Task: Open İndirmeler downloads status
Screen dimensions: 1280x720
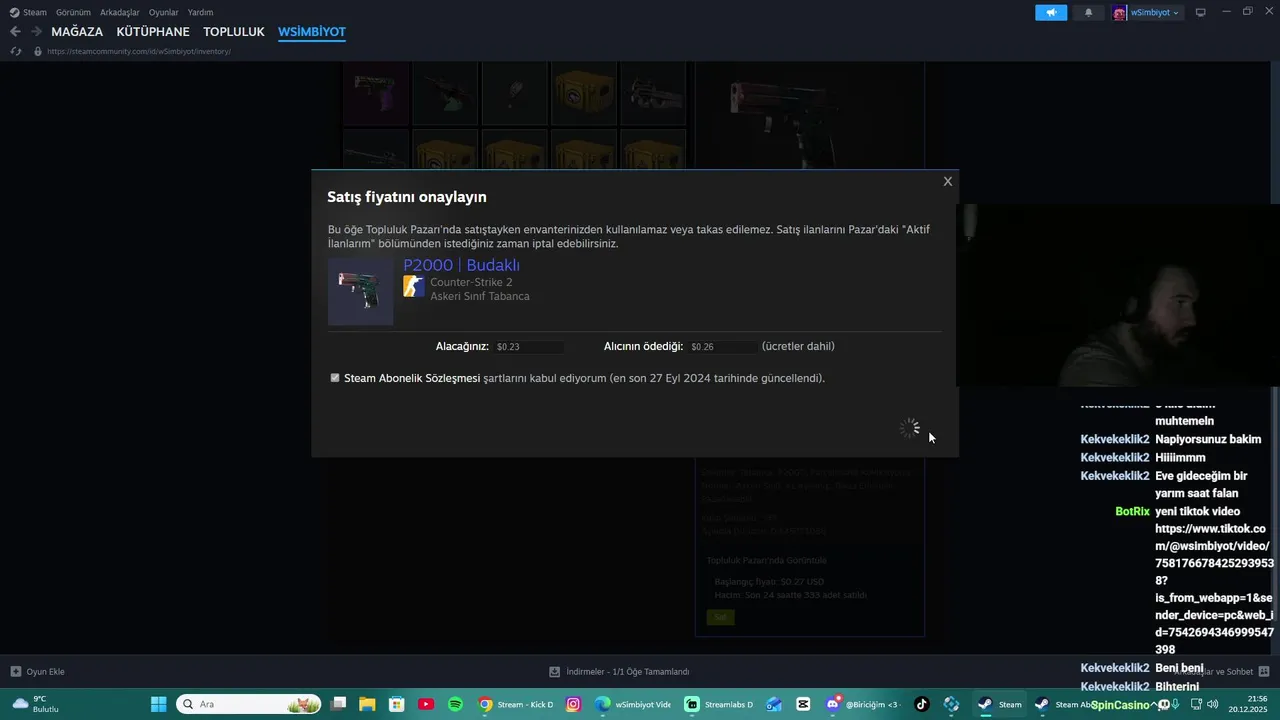Action: [619, 672]
